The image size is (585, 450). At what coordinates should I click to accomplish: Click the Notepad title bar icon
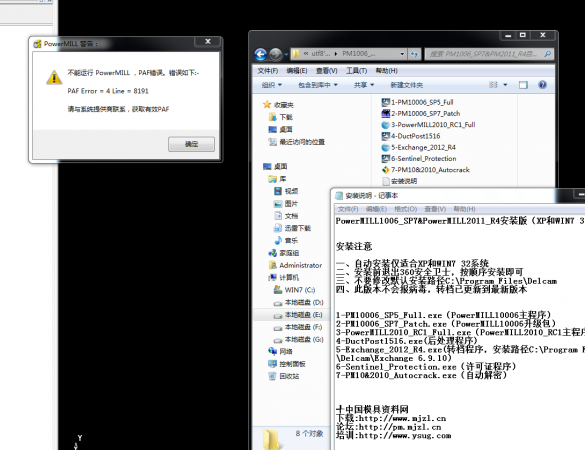click(339, 196)
